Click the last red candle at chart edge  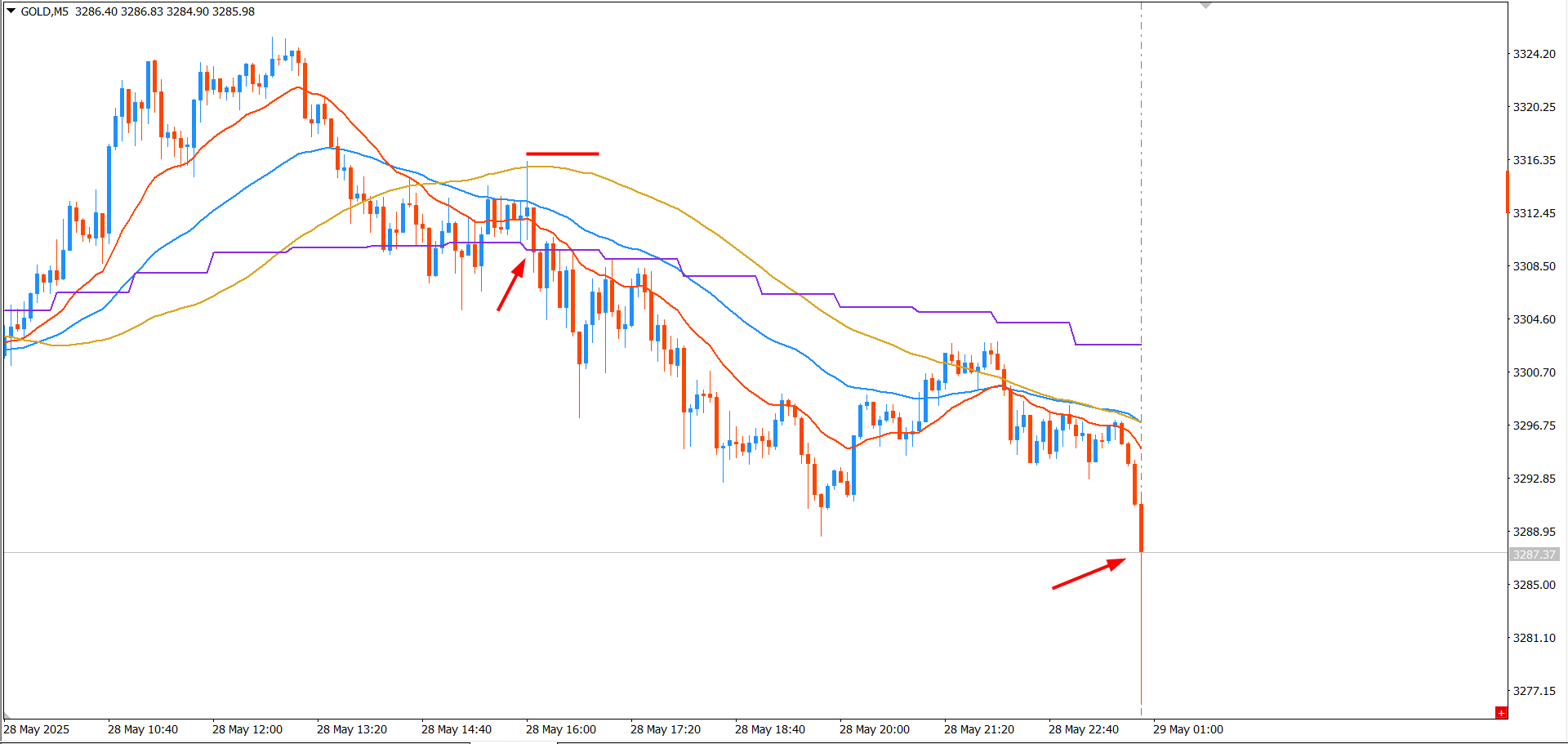(1141, 528)
